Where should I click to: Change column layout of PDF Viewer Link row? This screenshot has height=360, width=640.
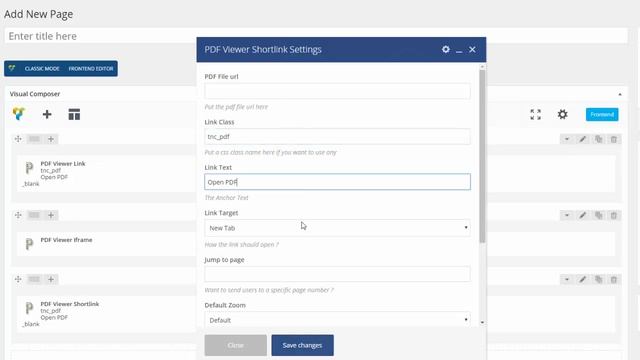[34, 139]
